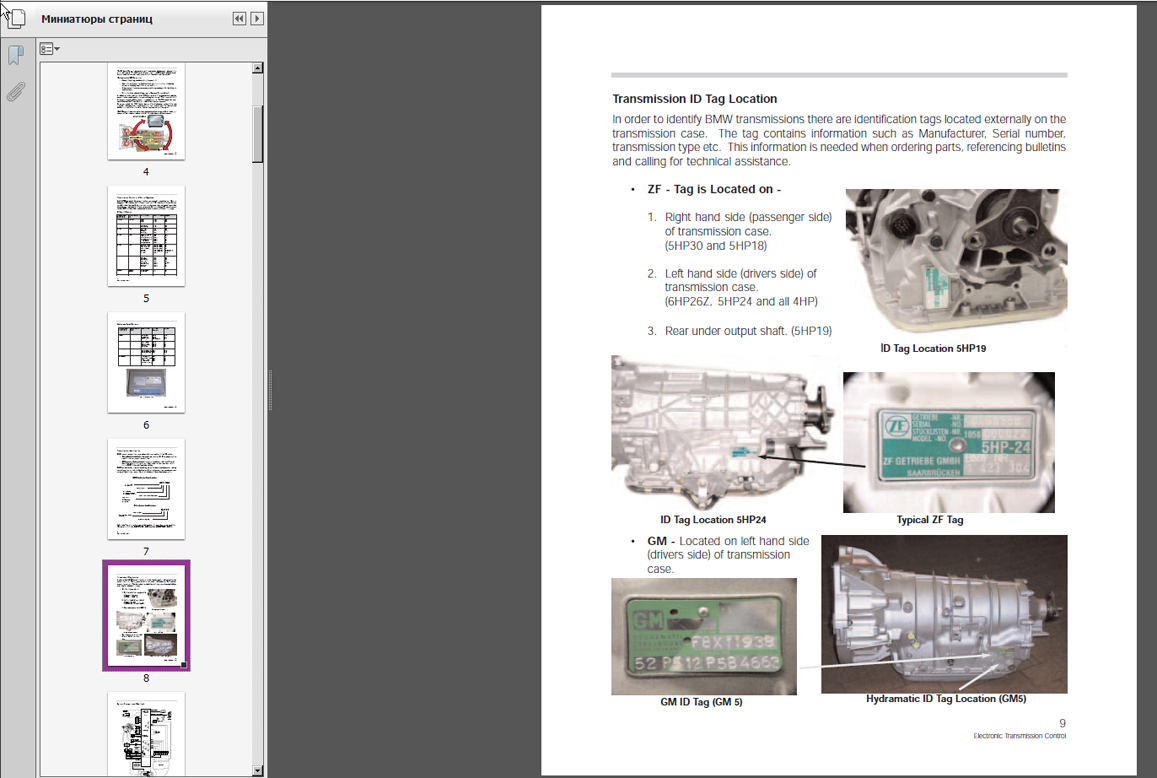The height and width of the screenshot is (778, 1157).
Task: Select the thumbnail below page 8
Action: click(146, 732)
